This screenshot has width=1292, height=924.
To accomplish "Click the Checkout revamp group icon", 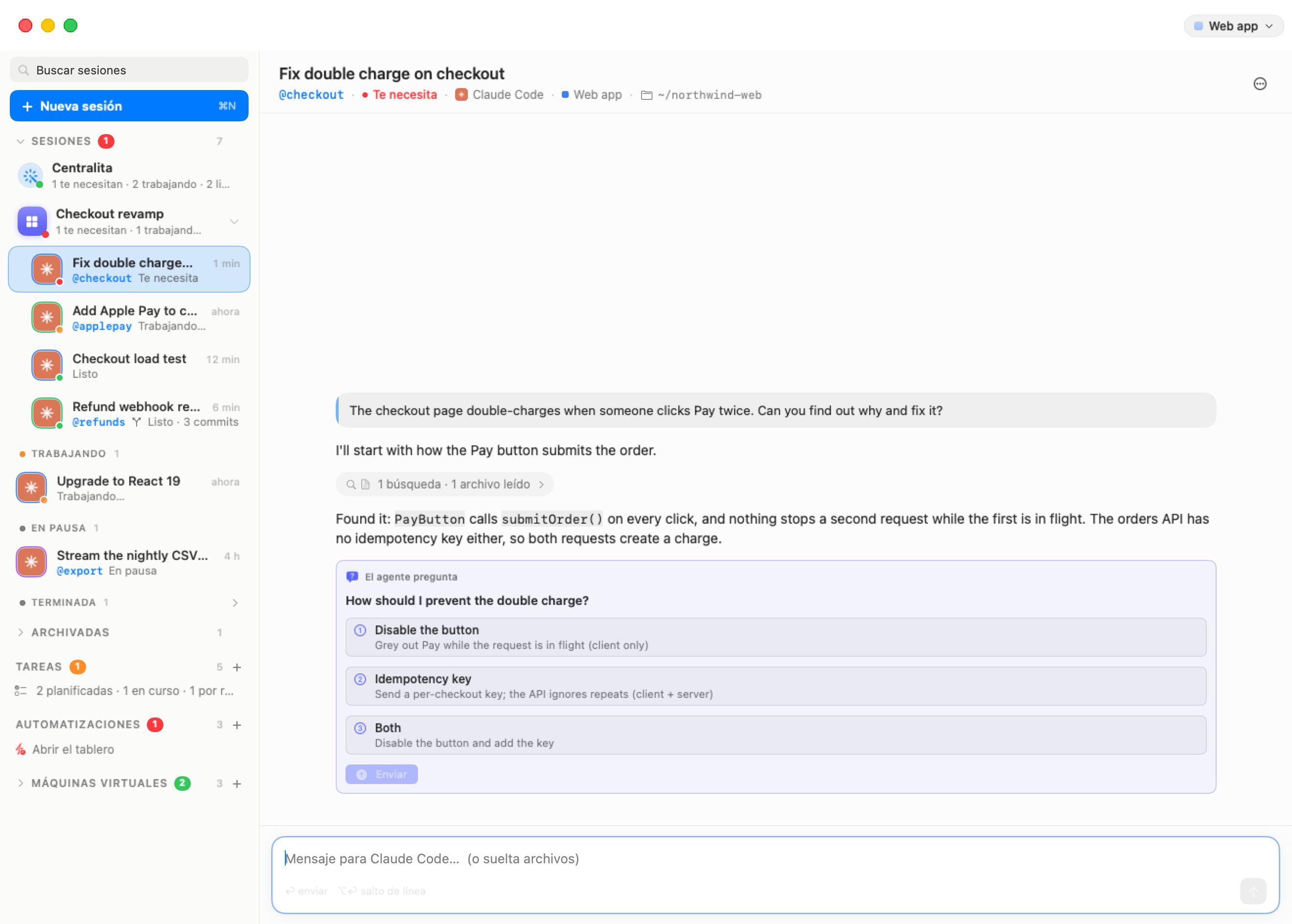I will [32, 221].
